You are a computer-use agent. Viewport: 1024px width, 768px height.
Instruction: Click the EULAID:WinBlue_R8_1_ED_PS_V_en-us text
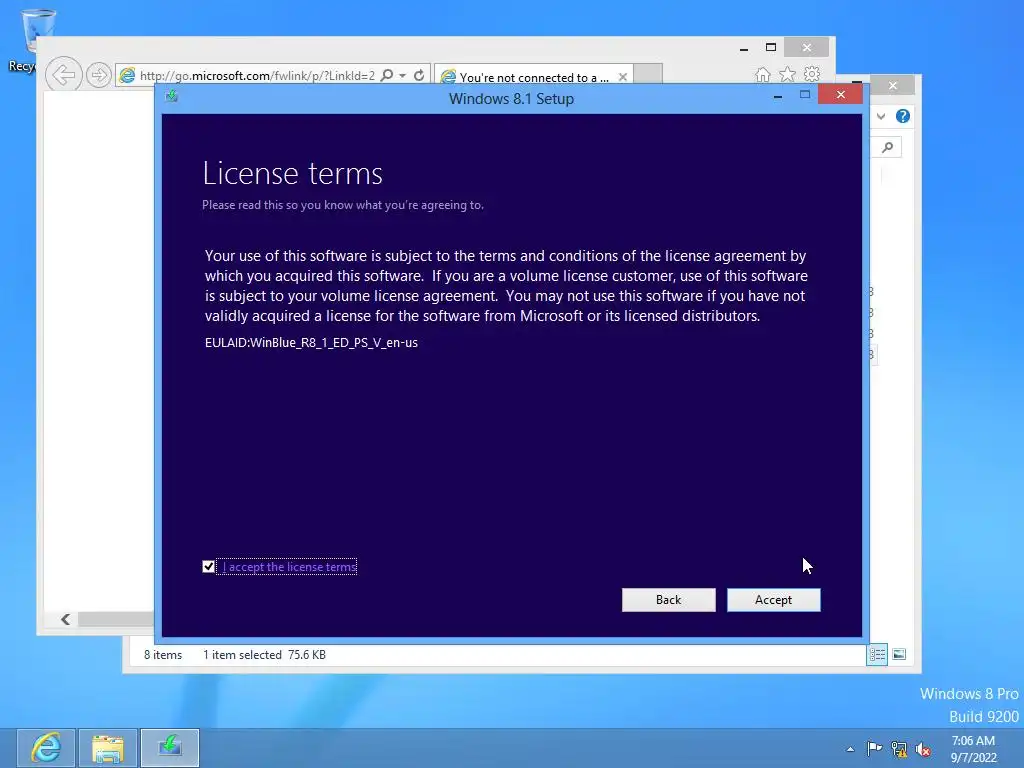pos(311,342)
